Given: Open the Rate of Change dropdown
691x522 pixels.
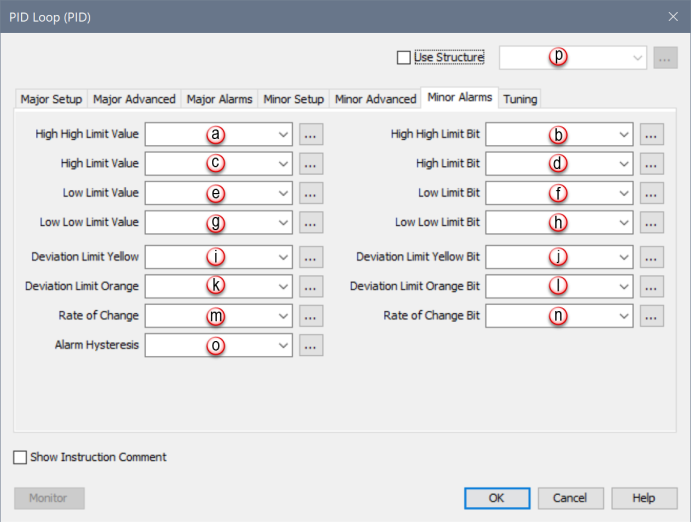Looking at the screenshot, I should [283, 317].
